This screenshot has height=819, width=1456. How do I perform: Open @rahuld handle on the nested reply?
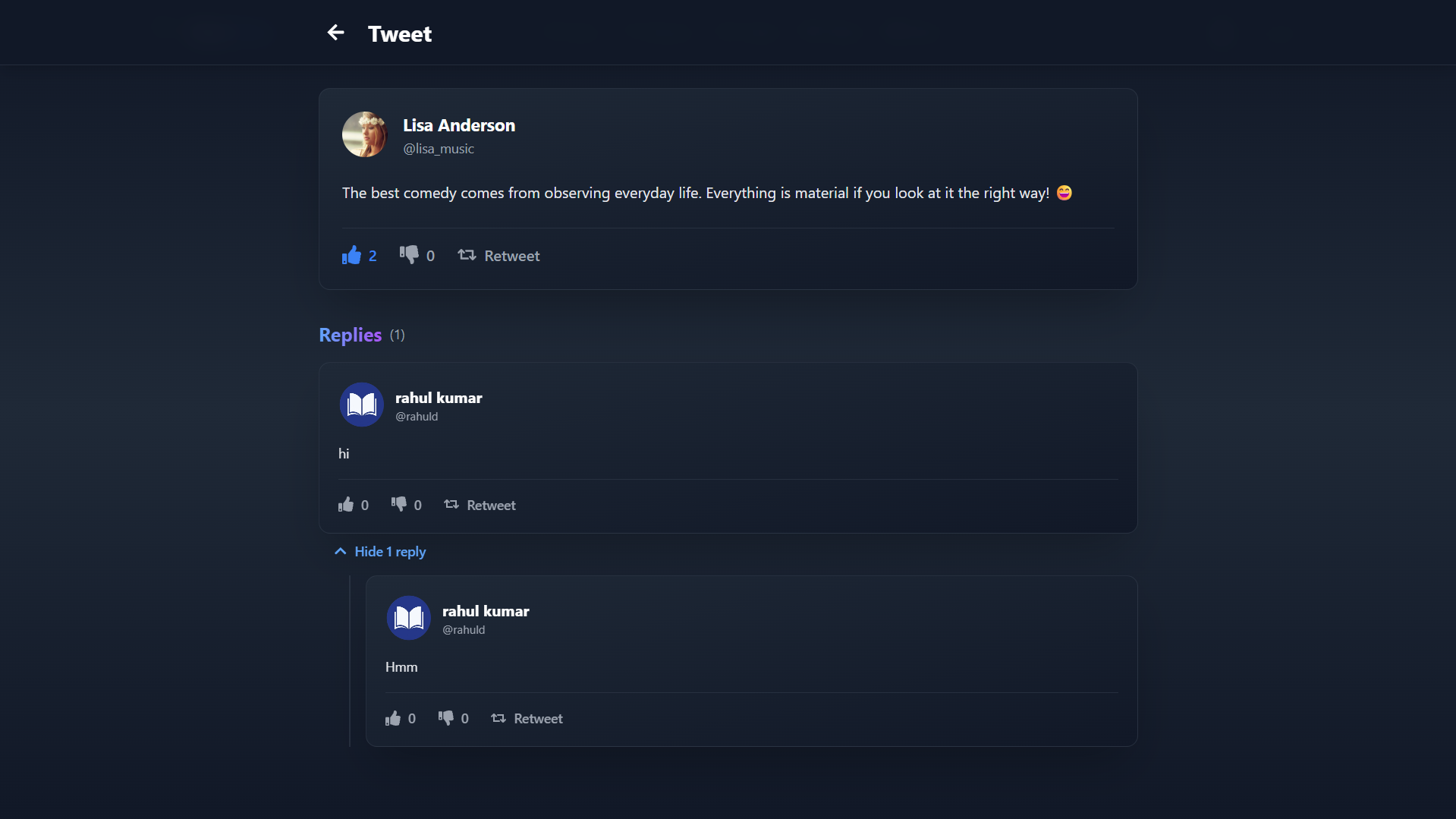464,630
